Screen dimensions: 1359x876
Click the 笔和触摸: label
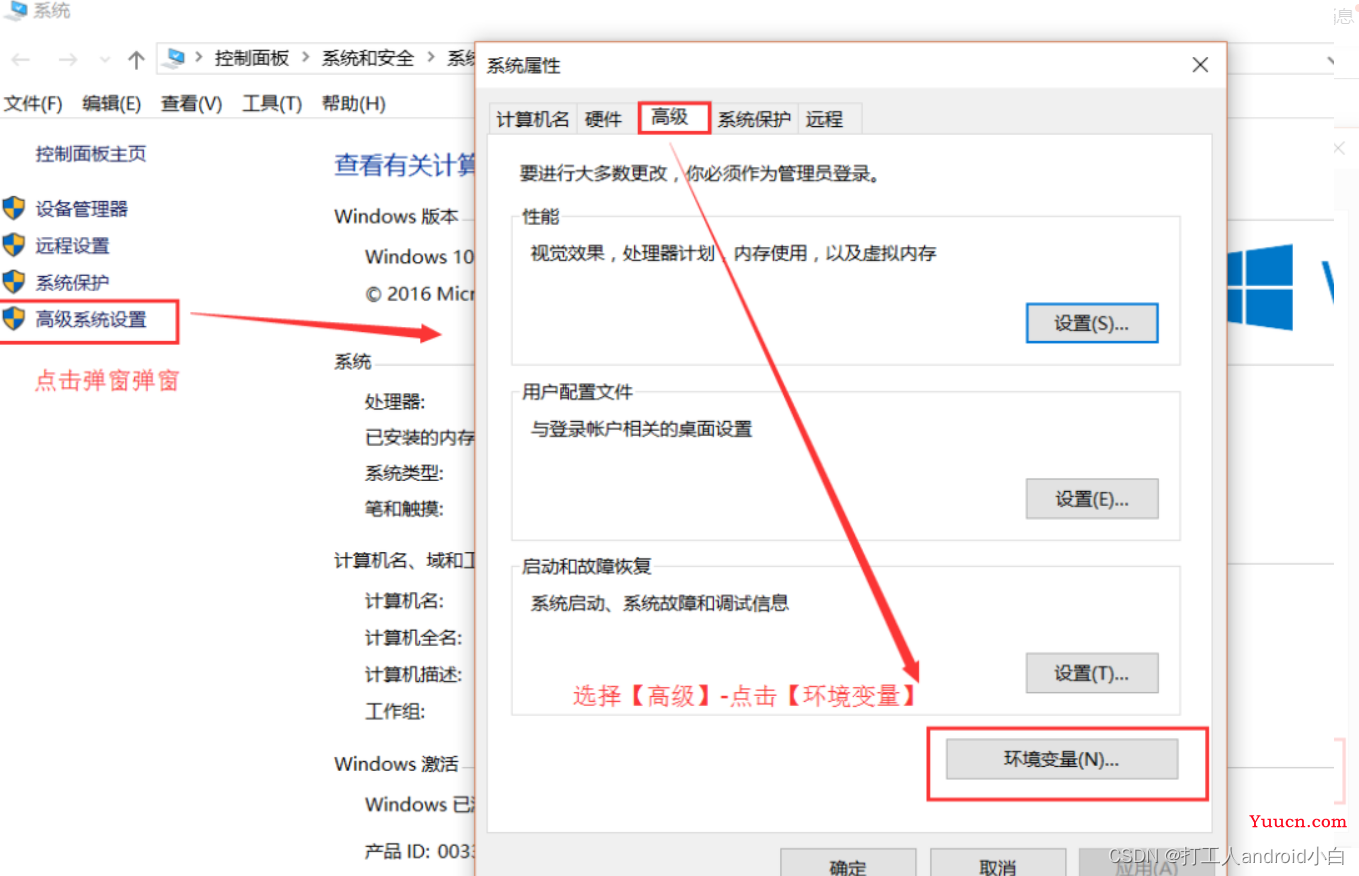[x=404, y=509]
